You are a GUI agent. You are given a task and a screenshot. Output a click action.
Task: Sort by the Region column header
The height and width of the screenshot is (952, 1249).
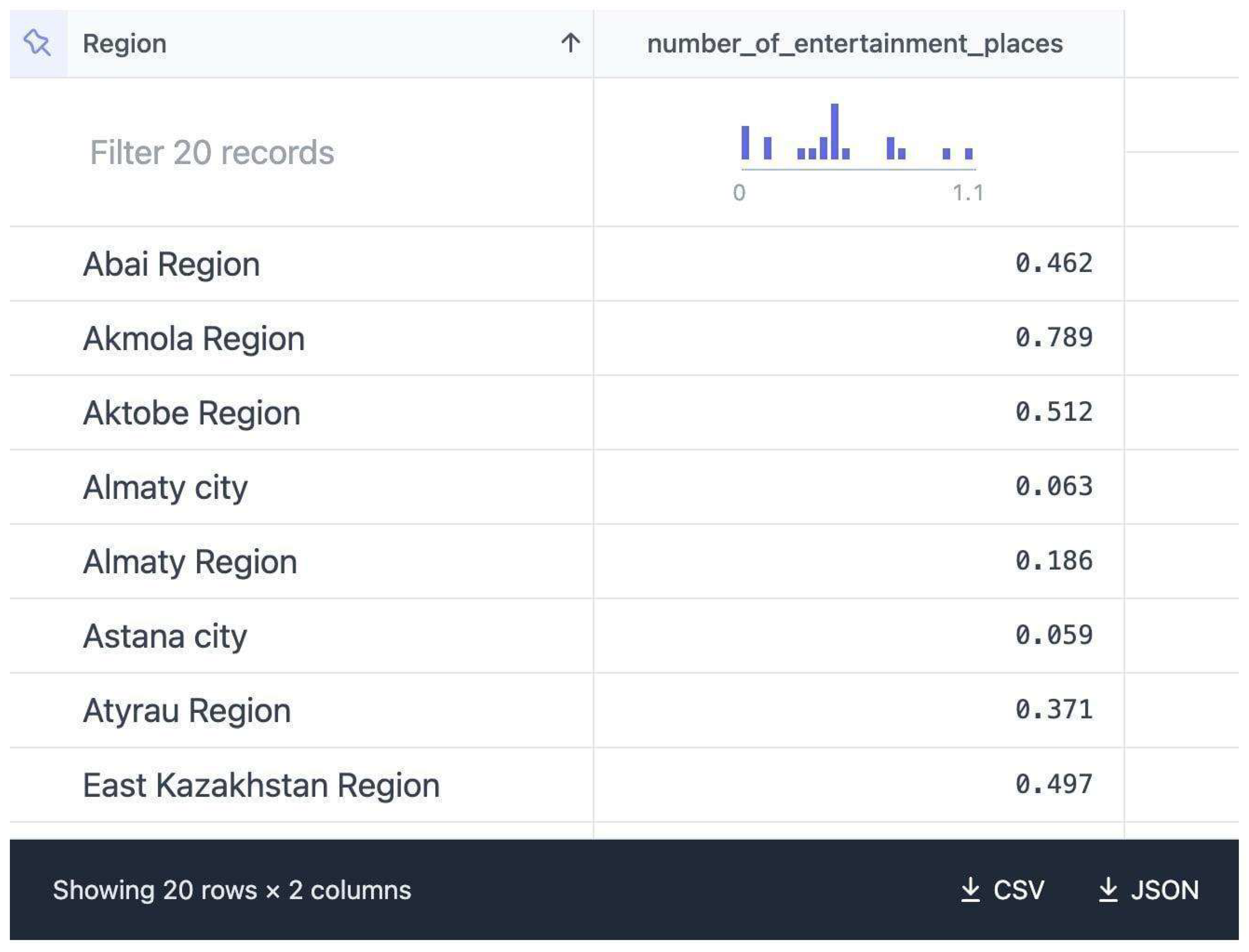click(x=125, y=44)
